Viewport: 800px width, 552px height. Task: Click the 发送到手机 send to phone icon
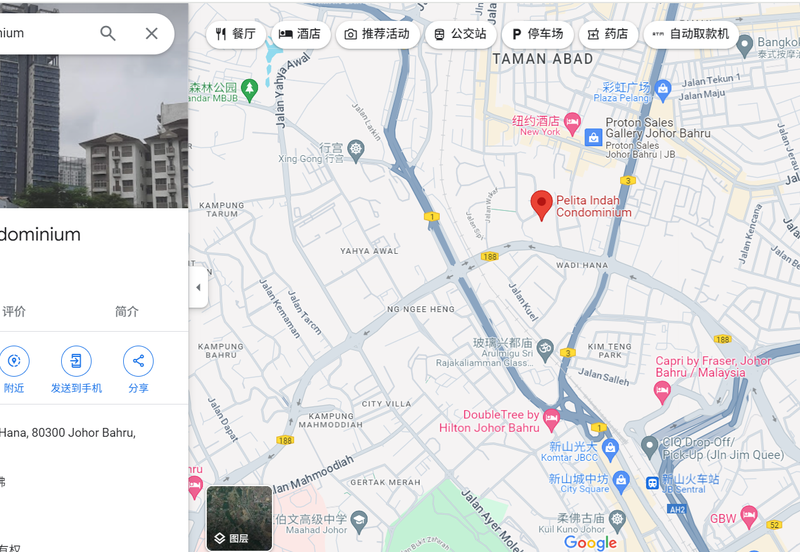coord(76,361)
